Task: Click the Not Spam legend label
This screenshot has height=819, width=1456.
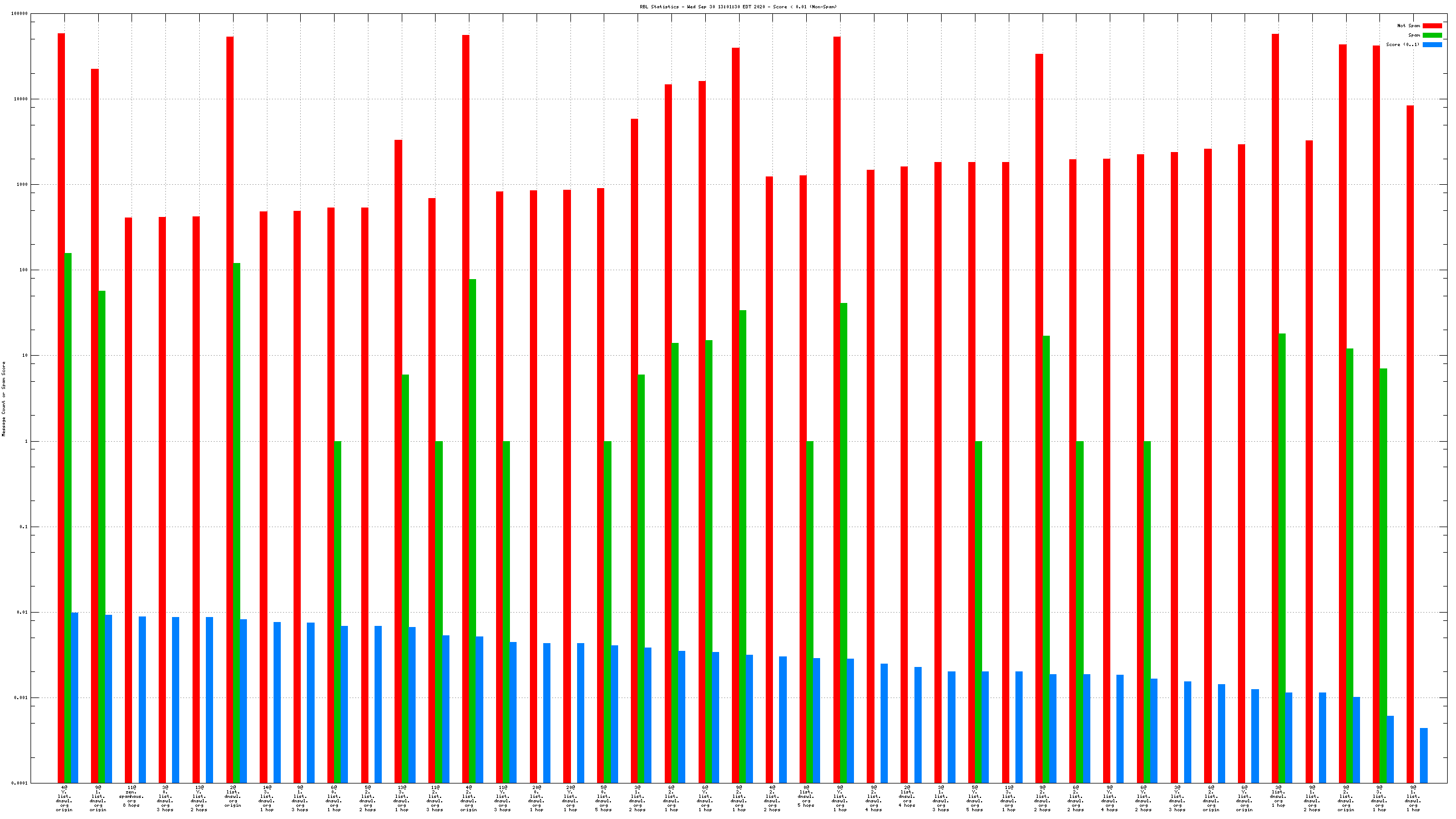Action: pyautogui.click(x=1408, y=26)
